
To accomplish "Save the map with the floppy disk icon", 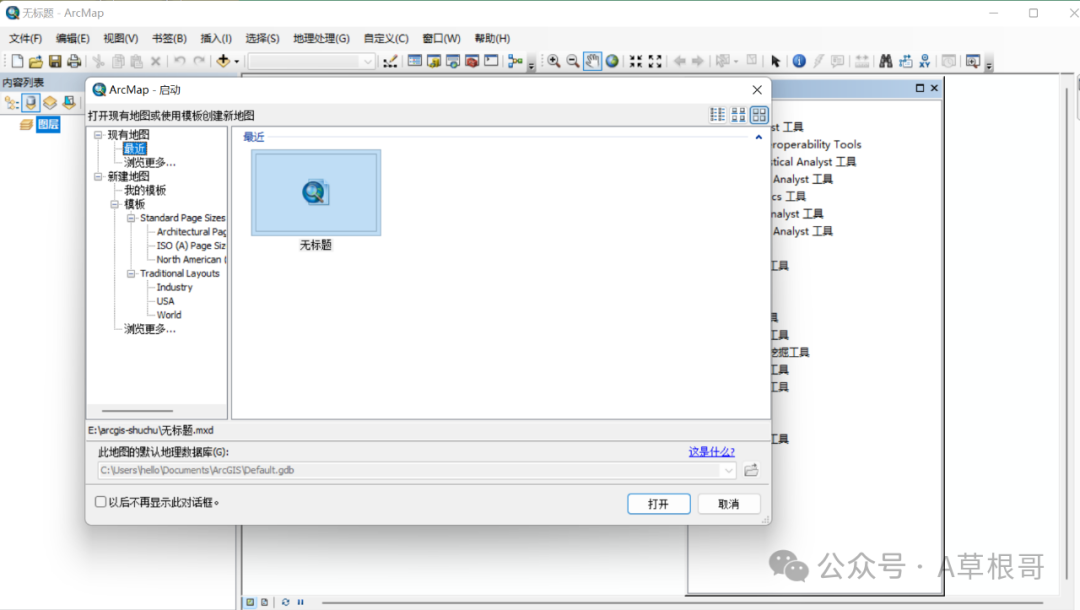I will 55,61.
